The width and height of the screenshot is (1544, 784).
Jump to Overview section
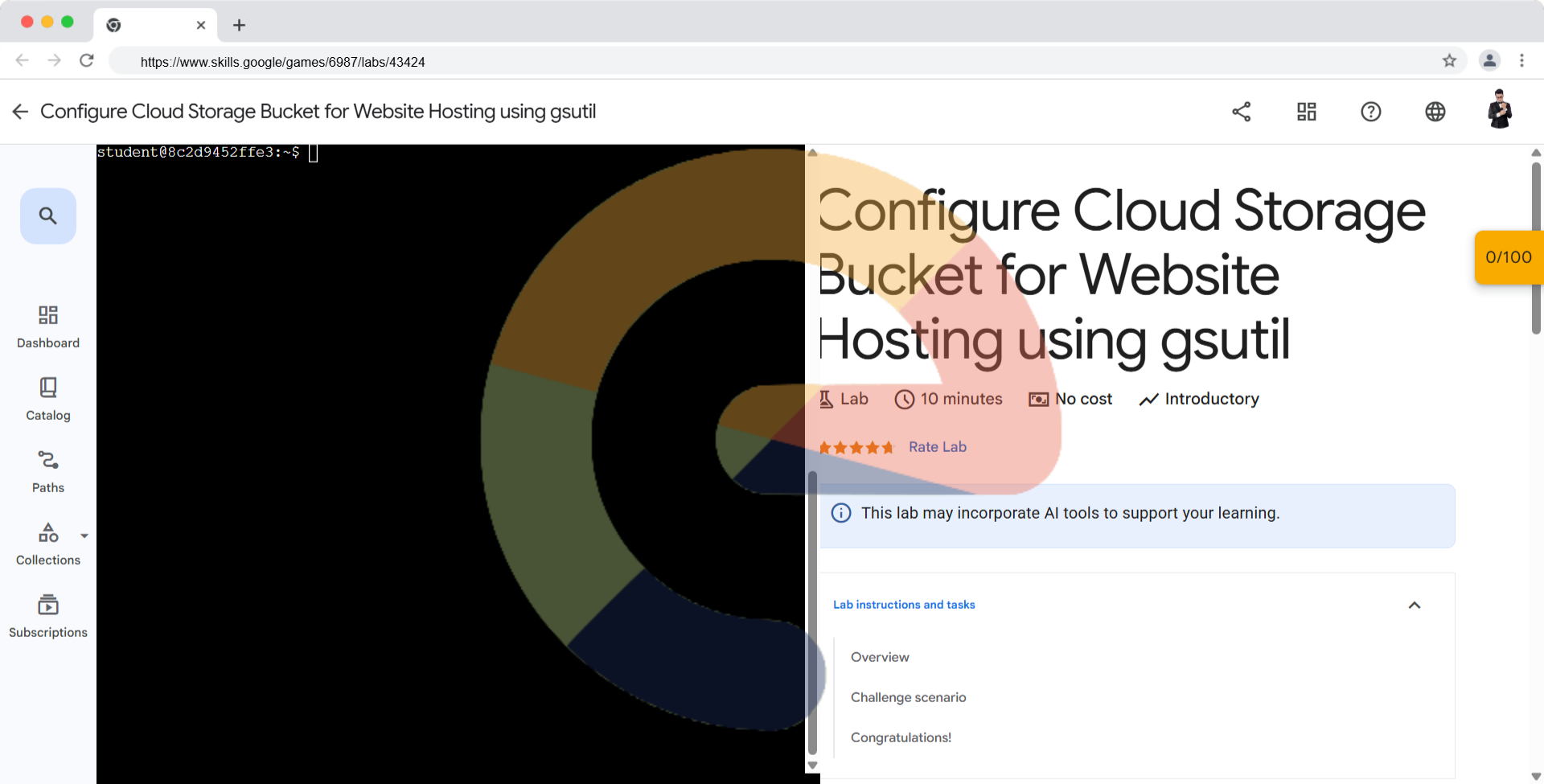tap(880, 657)
